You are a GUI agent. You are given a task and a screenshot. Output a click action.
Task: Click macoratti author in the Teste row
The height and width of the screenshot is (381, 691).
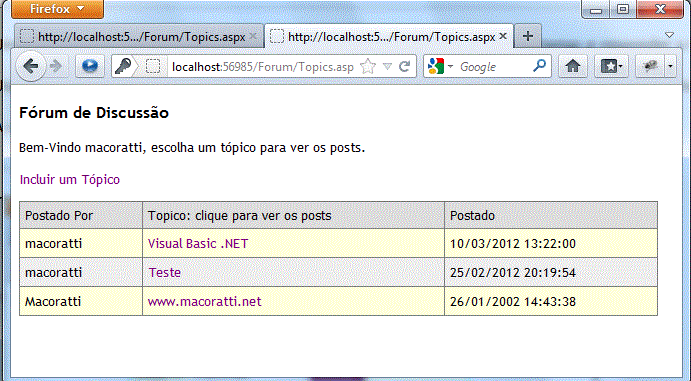pyautogui.click(x=53, y=273)
